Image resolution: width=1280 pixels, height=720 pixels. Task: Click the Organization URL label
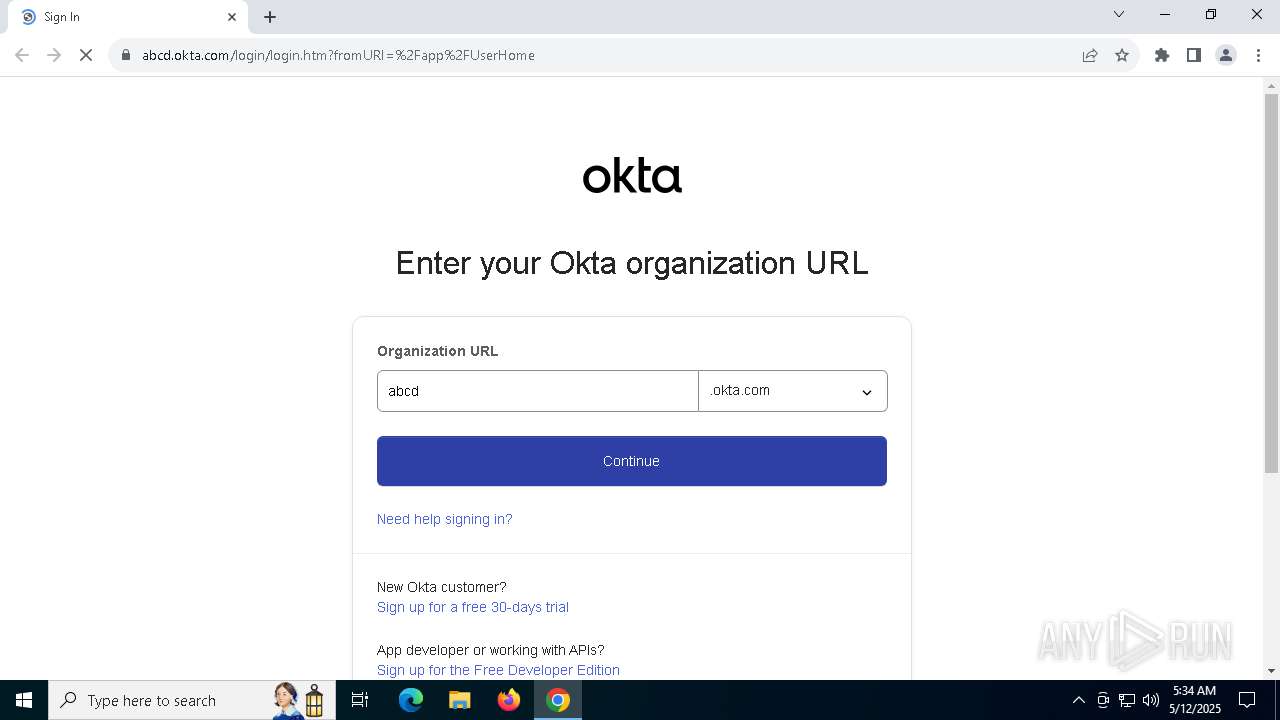point(437,351)
